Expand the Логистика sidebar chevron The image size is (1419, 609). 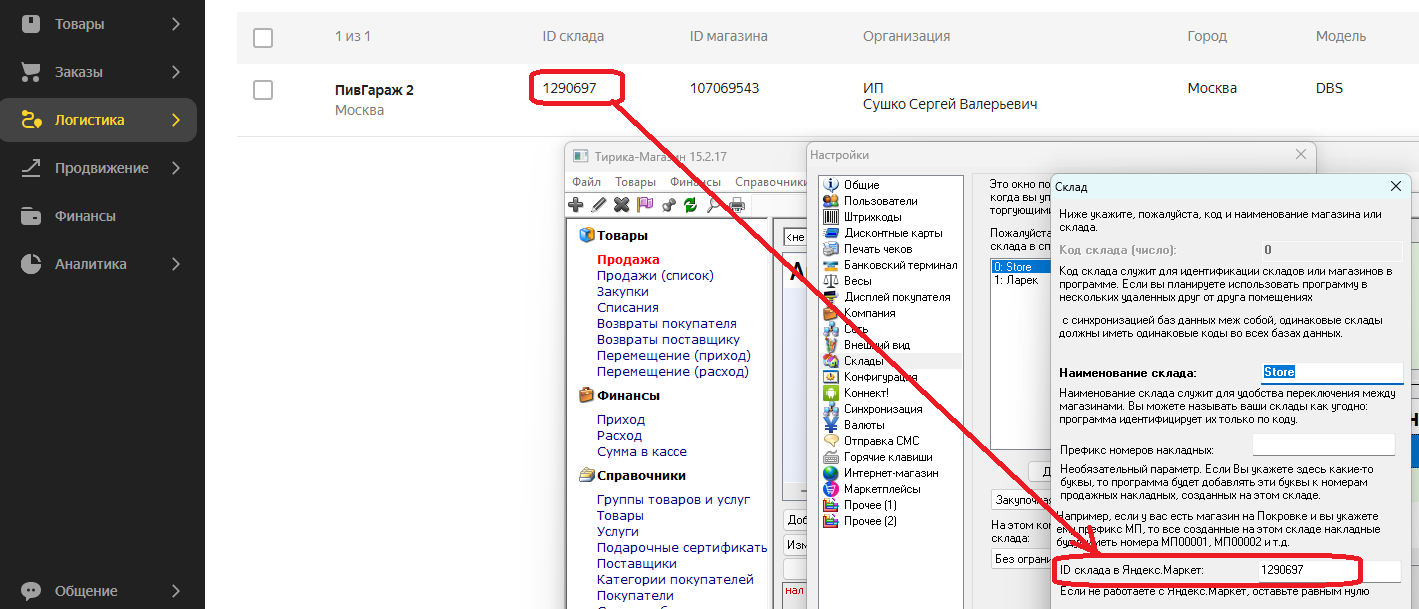tap(176, 120)
